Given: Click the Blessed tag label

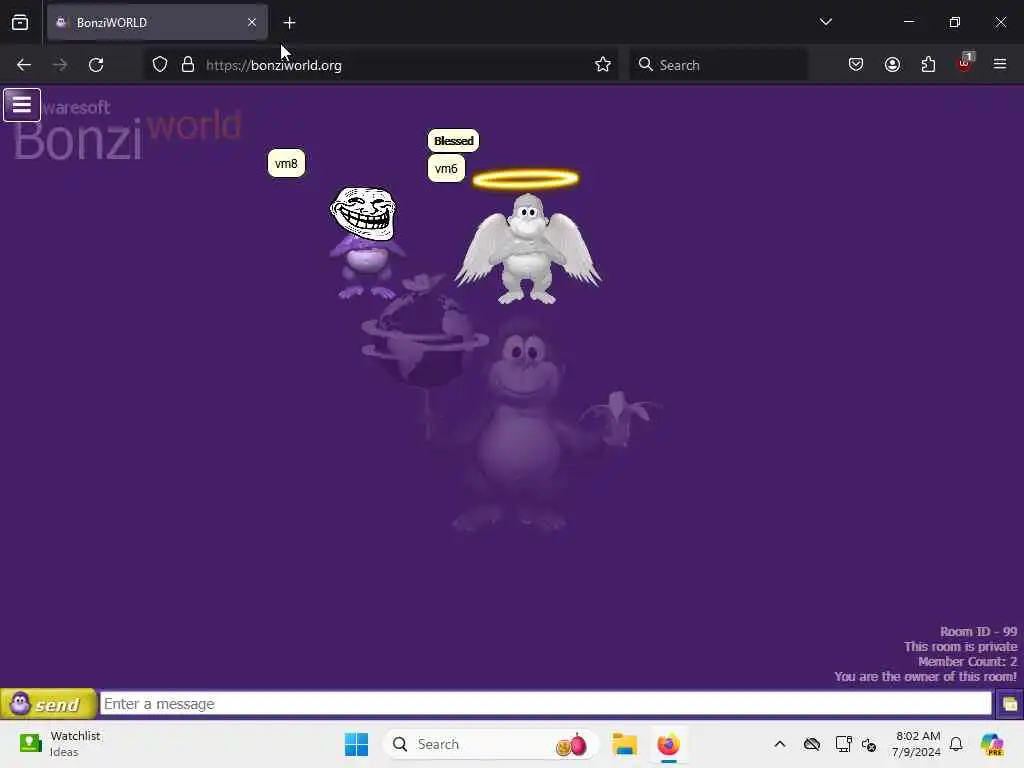Looking at the screenshot, I should (453, 141).
